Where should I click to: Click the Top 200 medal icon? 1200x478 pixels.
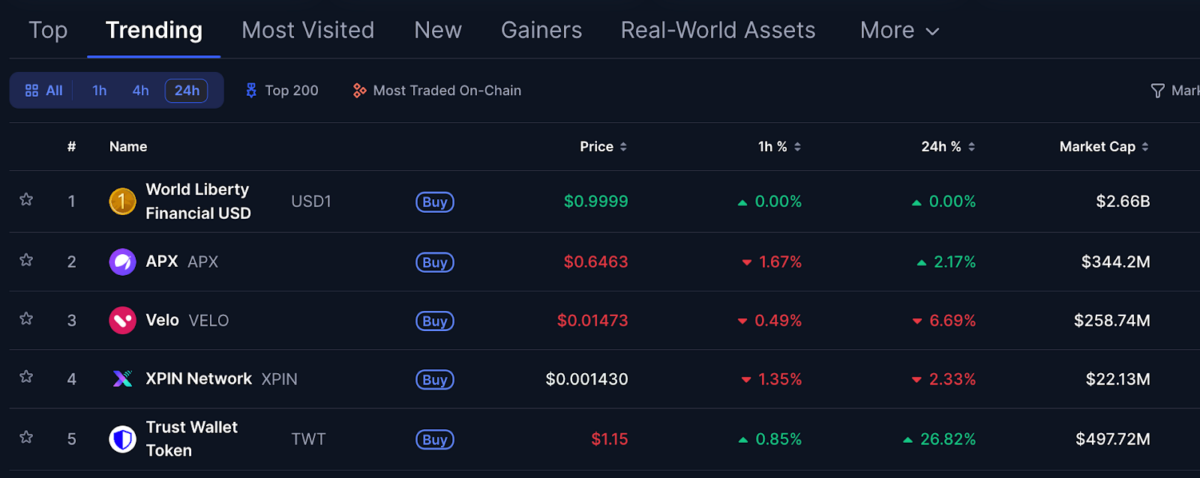click(x=251, y=91)
